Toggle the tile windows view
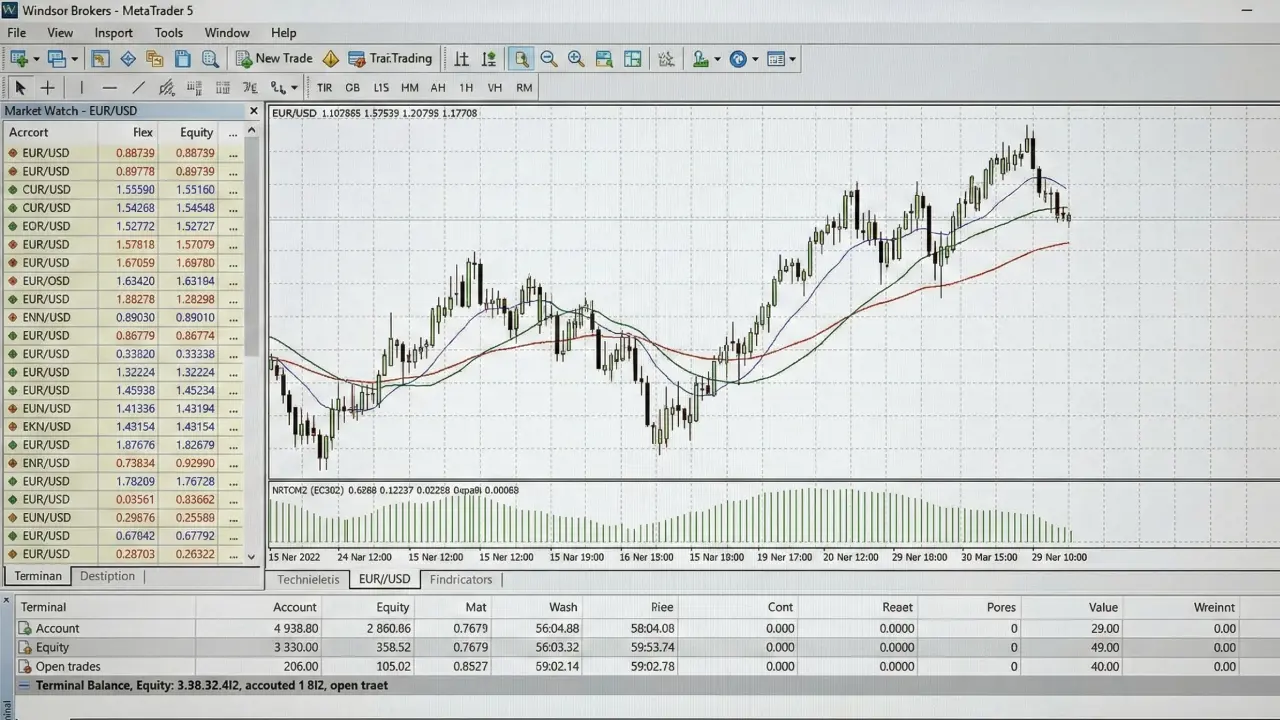This screenshot has width=1280, height=720. (x=633, y=58)
